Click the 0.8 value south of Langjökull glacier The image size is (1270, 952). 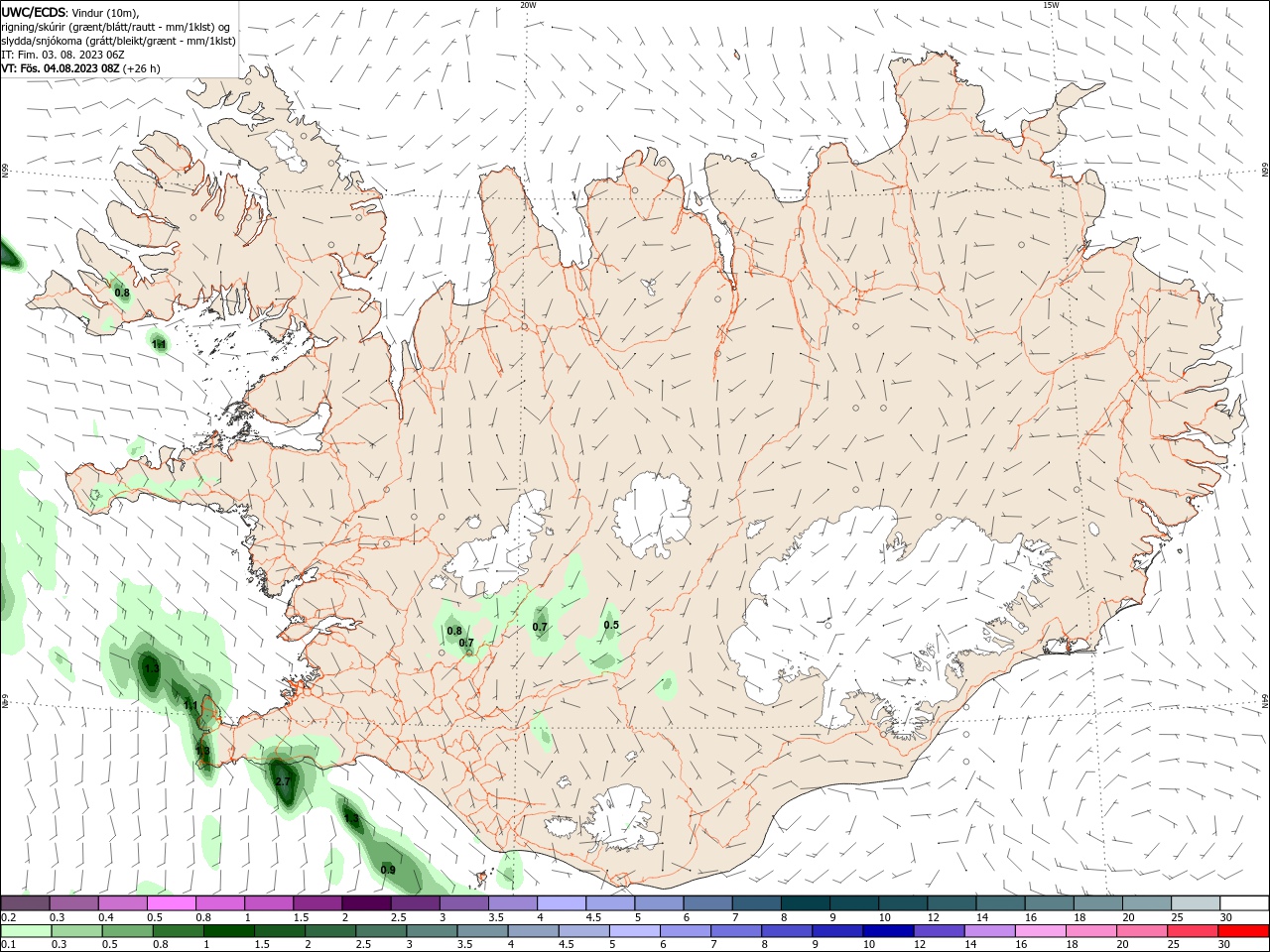pos(454,631)
